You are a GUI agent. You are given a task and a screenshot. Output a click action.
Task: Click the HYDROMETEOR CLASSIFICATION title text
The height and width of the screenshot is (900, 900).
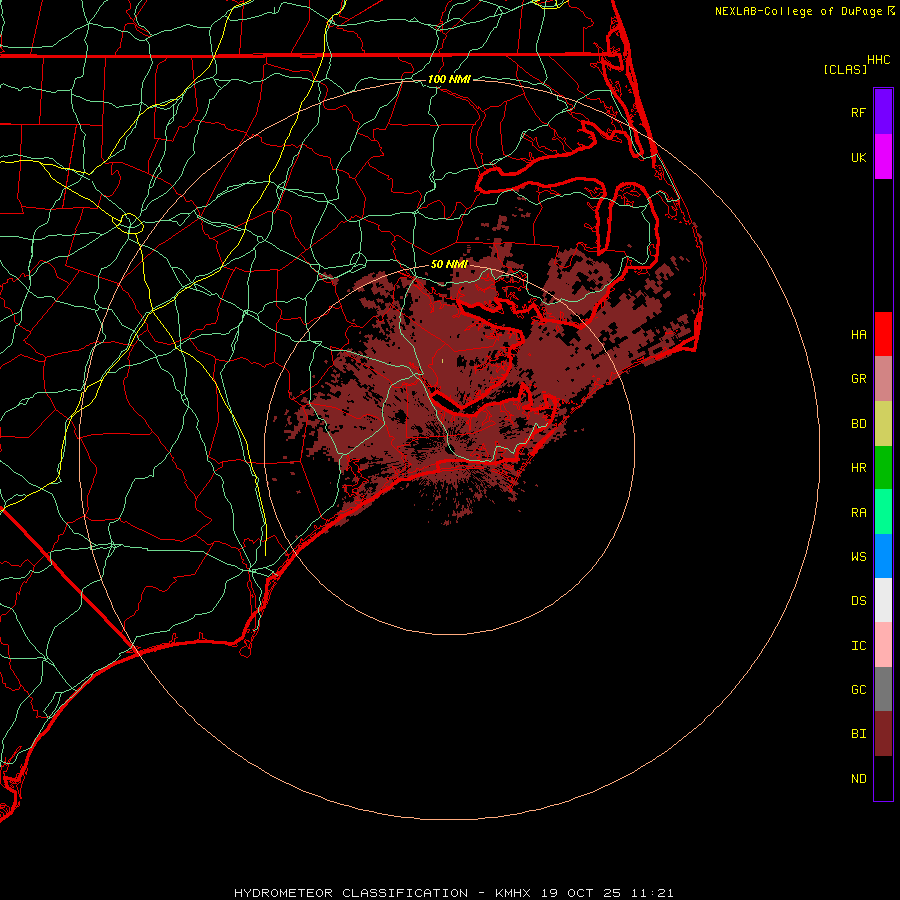[351, 893]
